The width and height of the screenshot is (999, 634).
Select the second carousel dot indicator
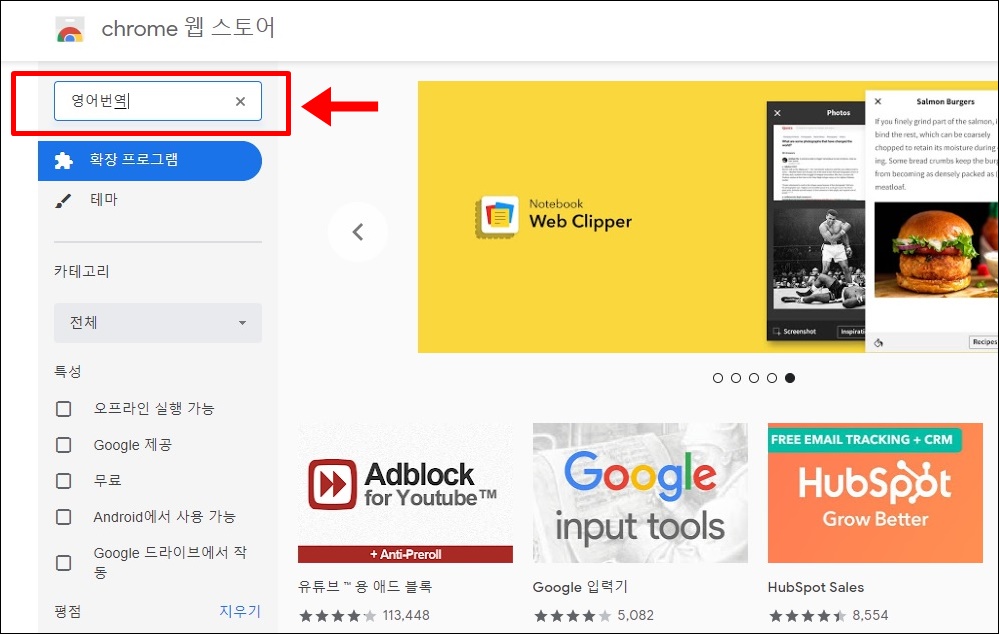pyautogui.click(x=736, y=378)
